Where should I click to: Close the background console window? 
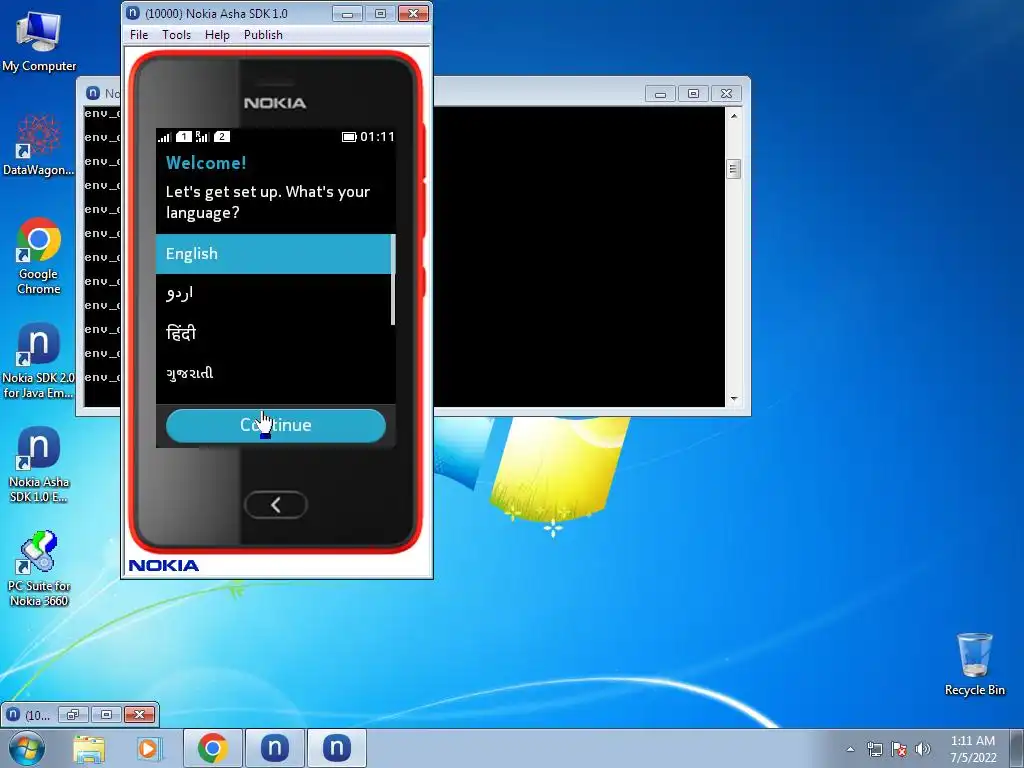point(726,94)
